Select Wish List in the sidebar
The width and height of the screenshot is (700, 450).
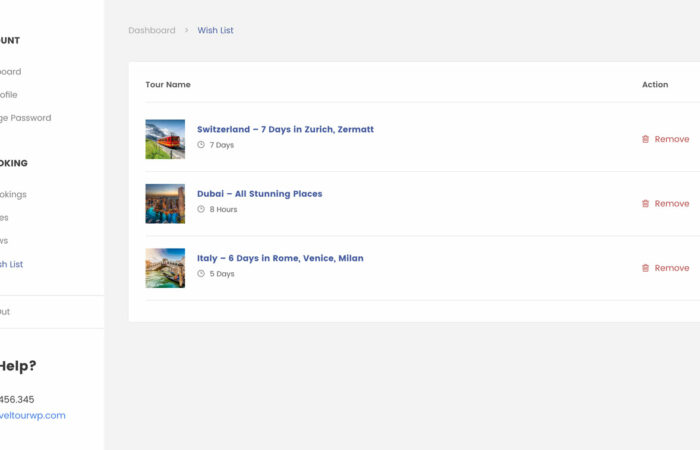[x=11, y=264]
